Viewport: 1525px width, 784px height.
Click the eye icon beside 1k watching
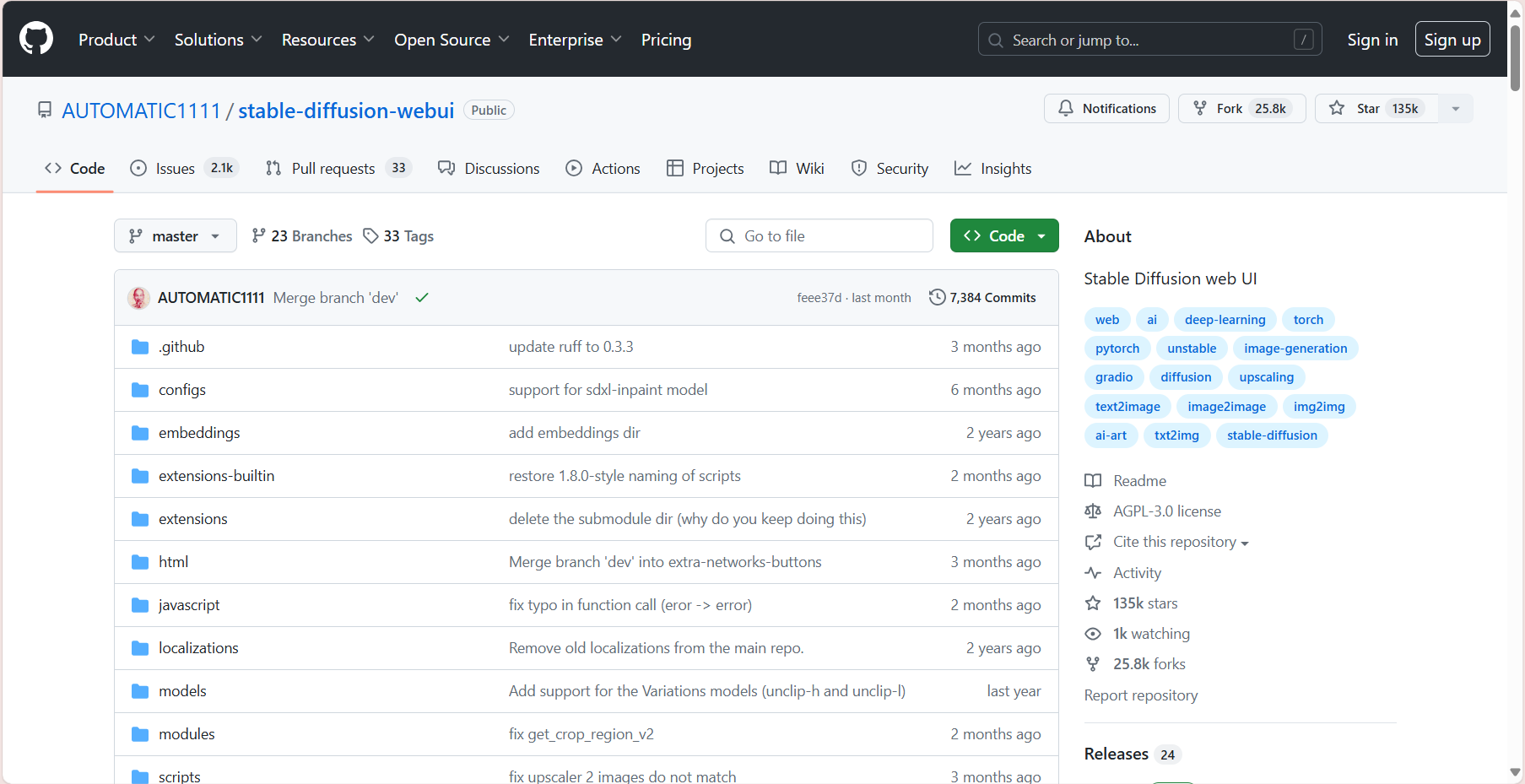(1093, 634)
